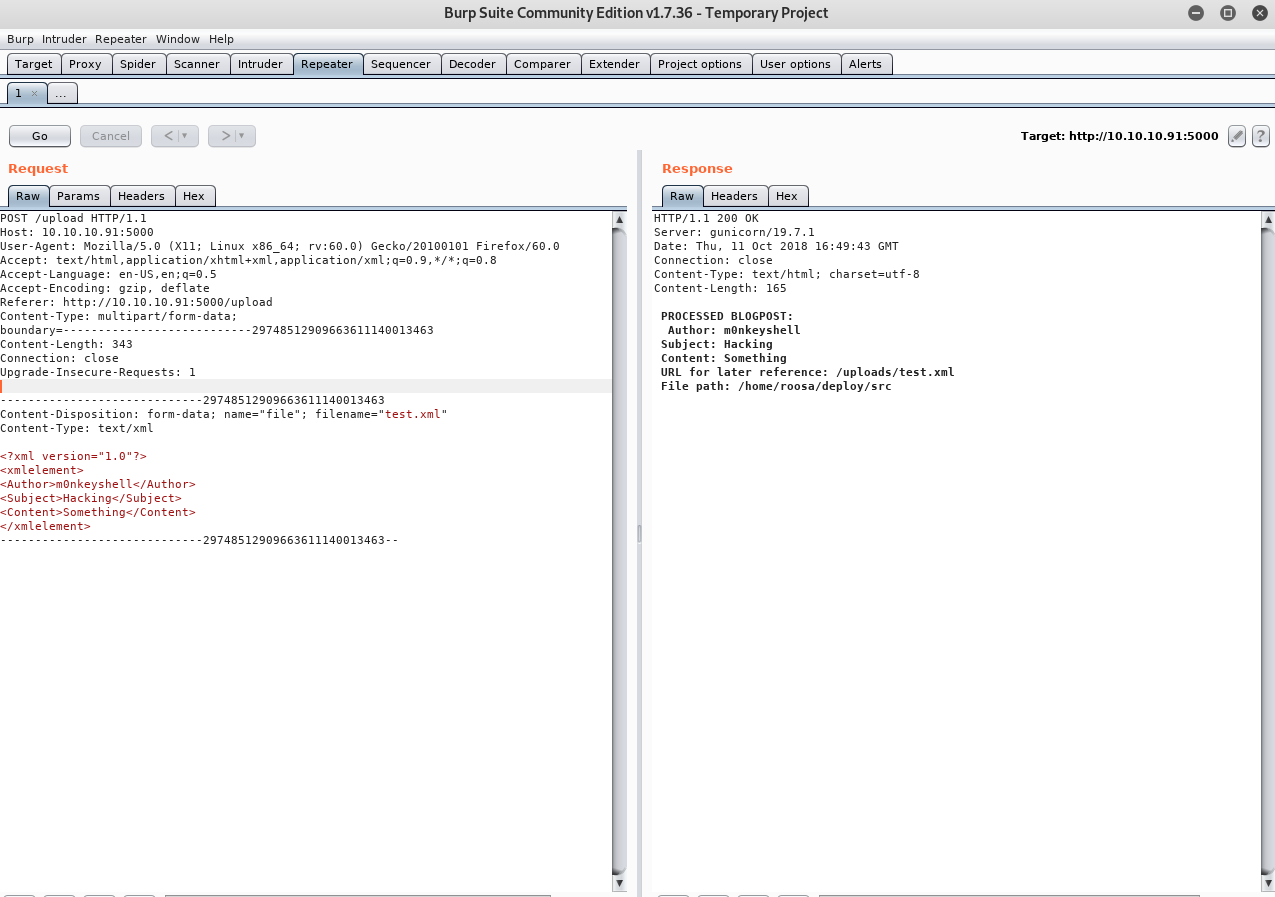Open the Repeater menu in the menu bar
This screenshot has height=897, width=1275.
pyautogui.click(x=121, y=39)
